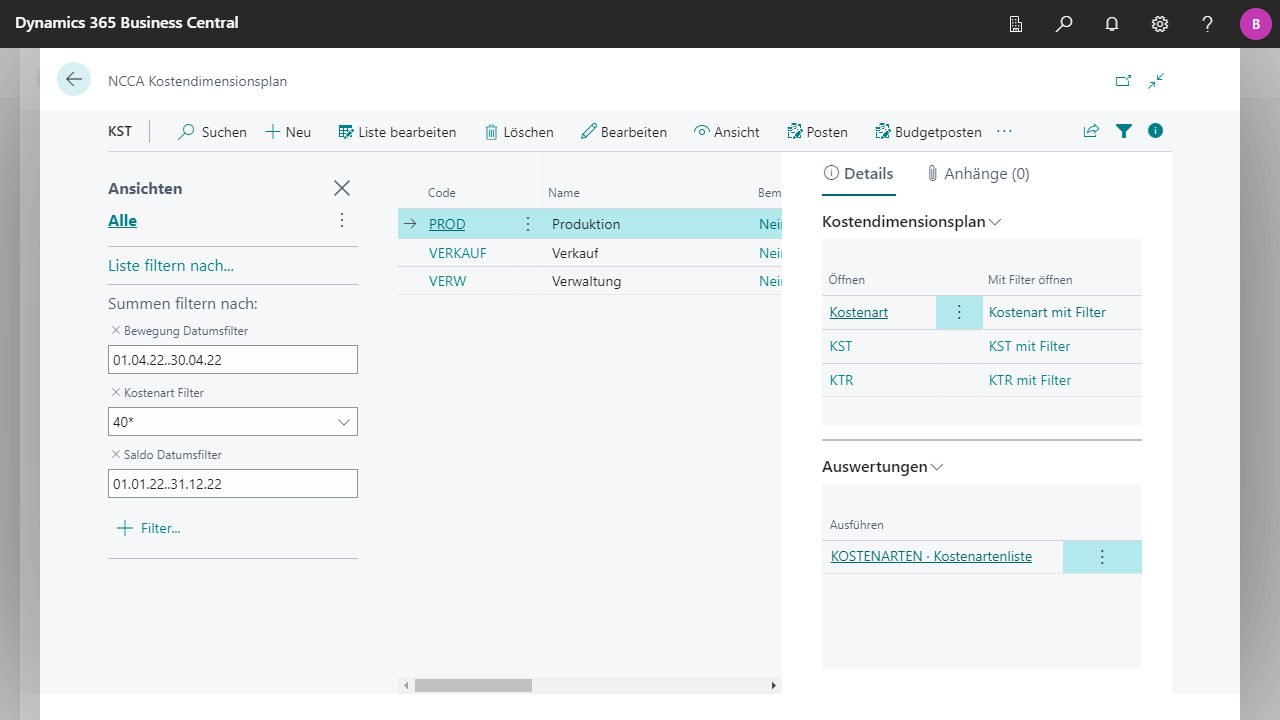Collapse the page with shrink arrows icon
The height and width of the screenshot is (720, 1280).
click(1157, 81)
